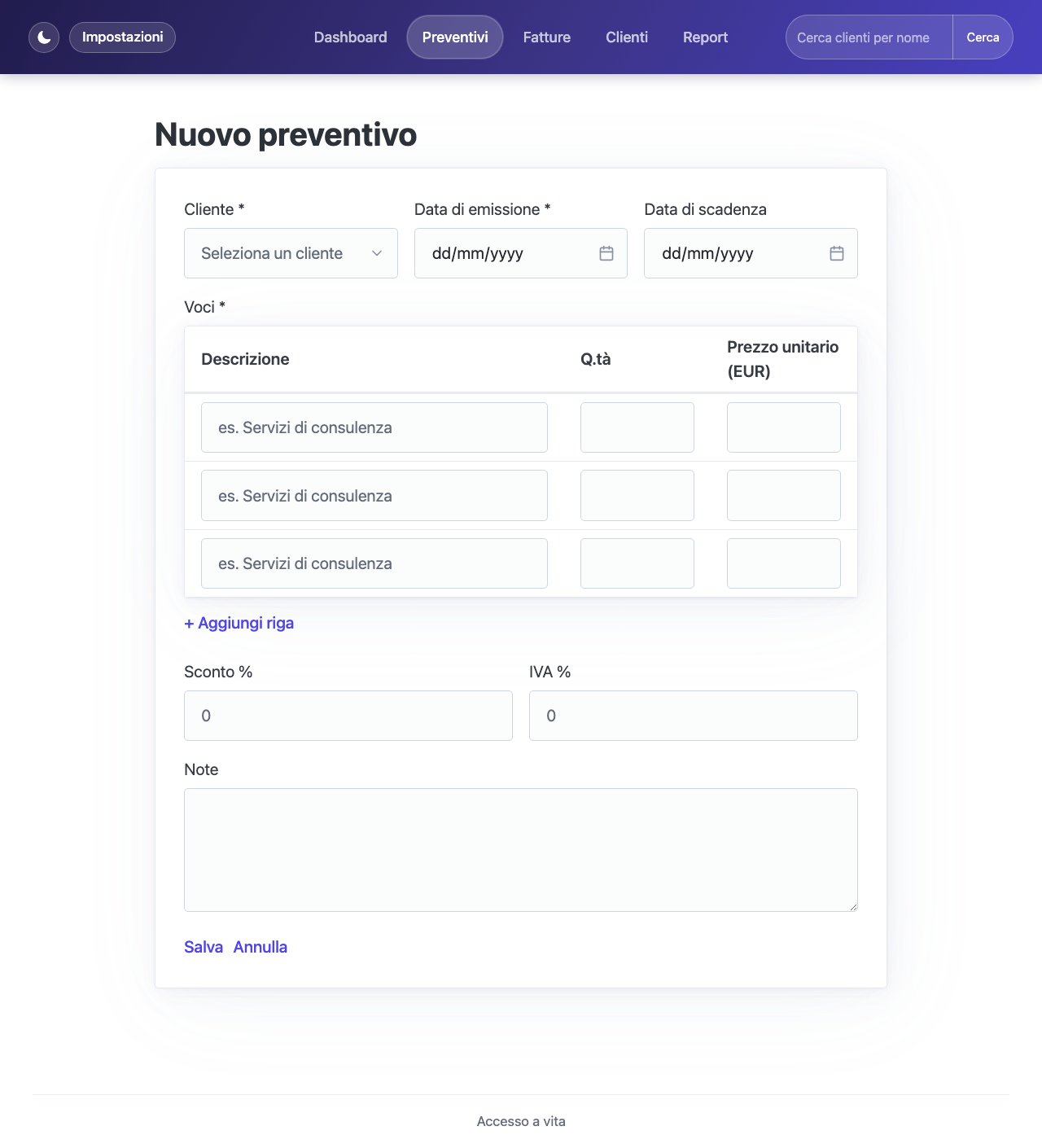Select the first row Prezzo unitario field
Viewport: 1042px width, 1148px height.
(x=784, y=427)
